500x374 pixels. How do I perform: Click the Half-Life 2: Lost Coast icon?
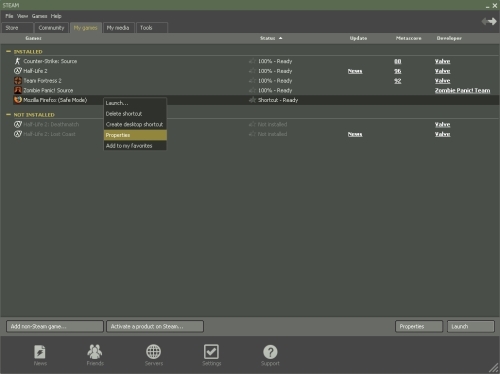18,134
